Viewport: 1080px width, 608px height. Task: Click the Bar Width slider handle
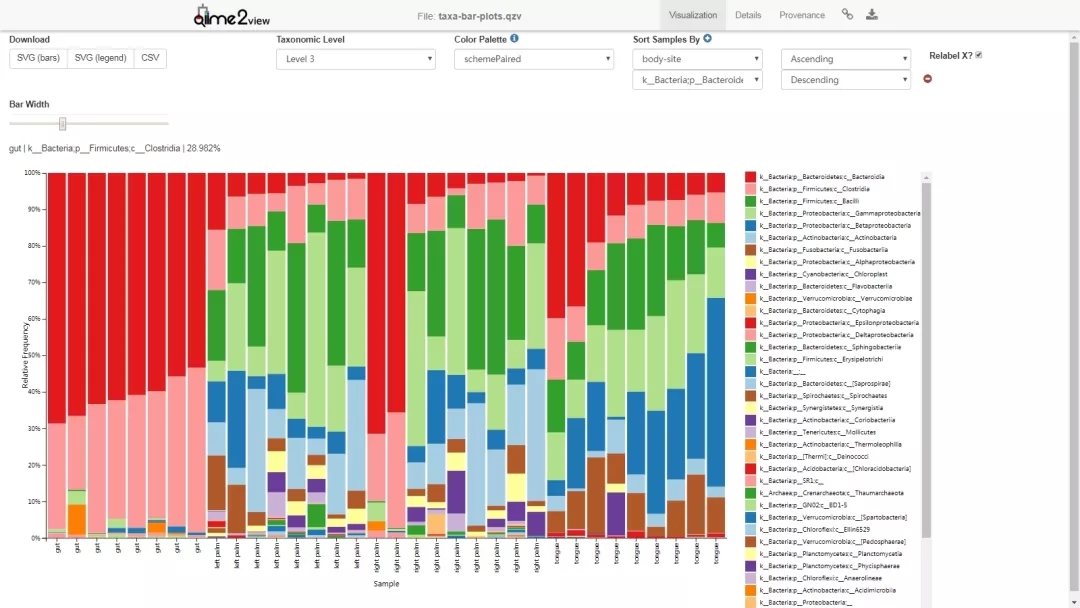click(x=62, y=124)
